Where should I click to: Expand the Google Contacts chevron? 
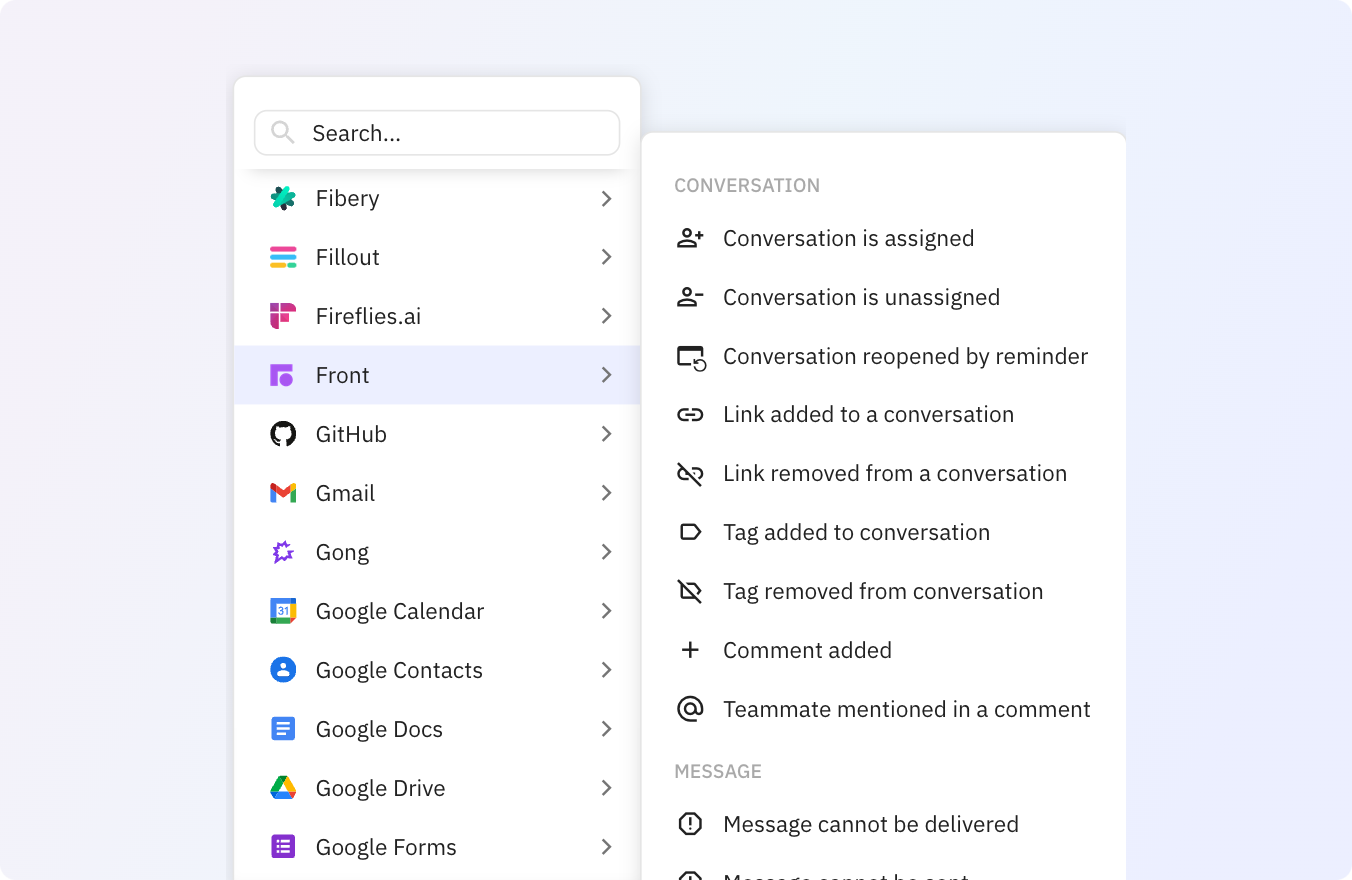coord(606,670)
